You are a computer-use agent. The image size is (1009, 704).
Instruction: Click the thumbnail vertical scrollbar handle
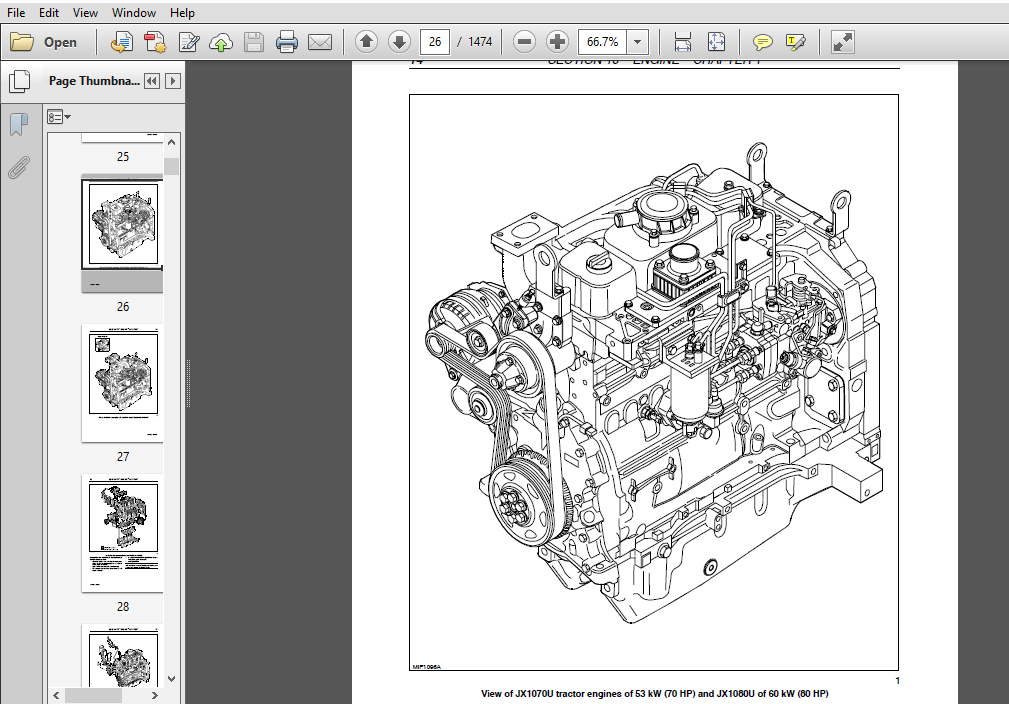(x=171, y=166)
